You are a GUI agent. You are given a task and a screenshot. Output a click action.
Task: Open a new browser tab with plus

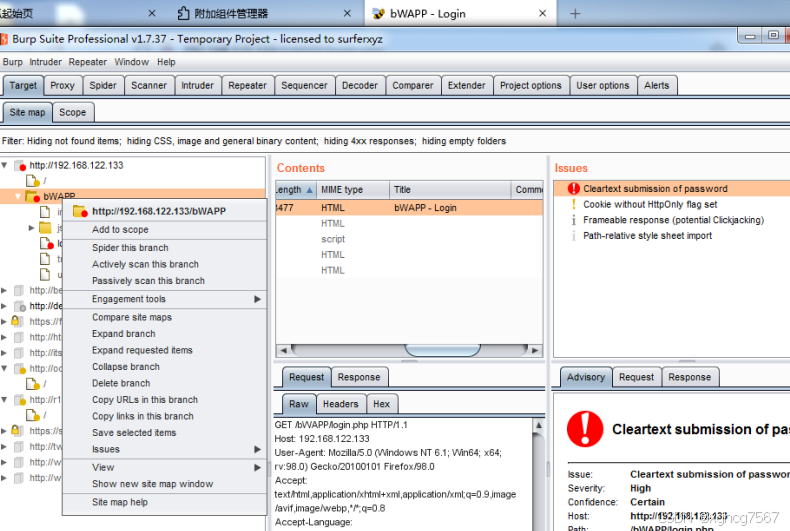pos(575,14)
